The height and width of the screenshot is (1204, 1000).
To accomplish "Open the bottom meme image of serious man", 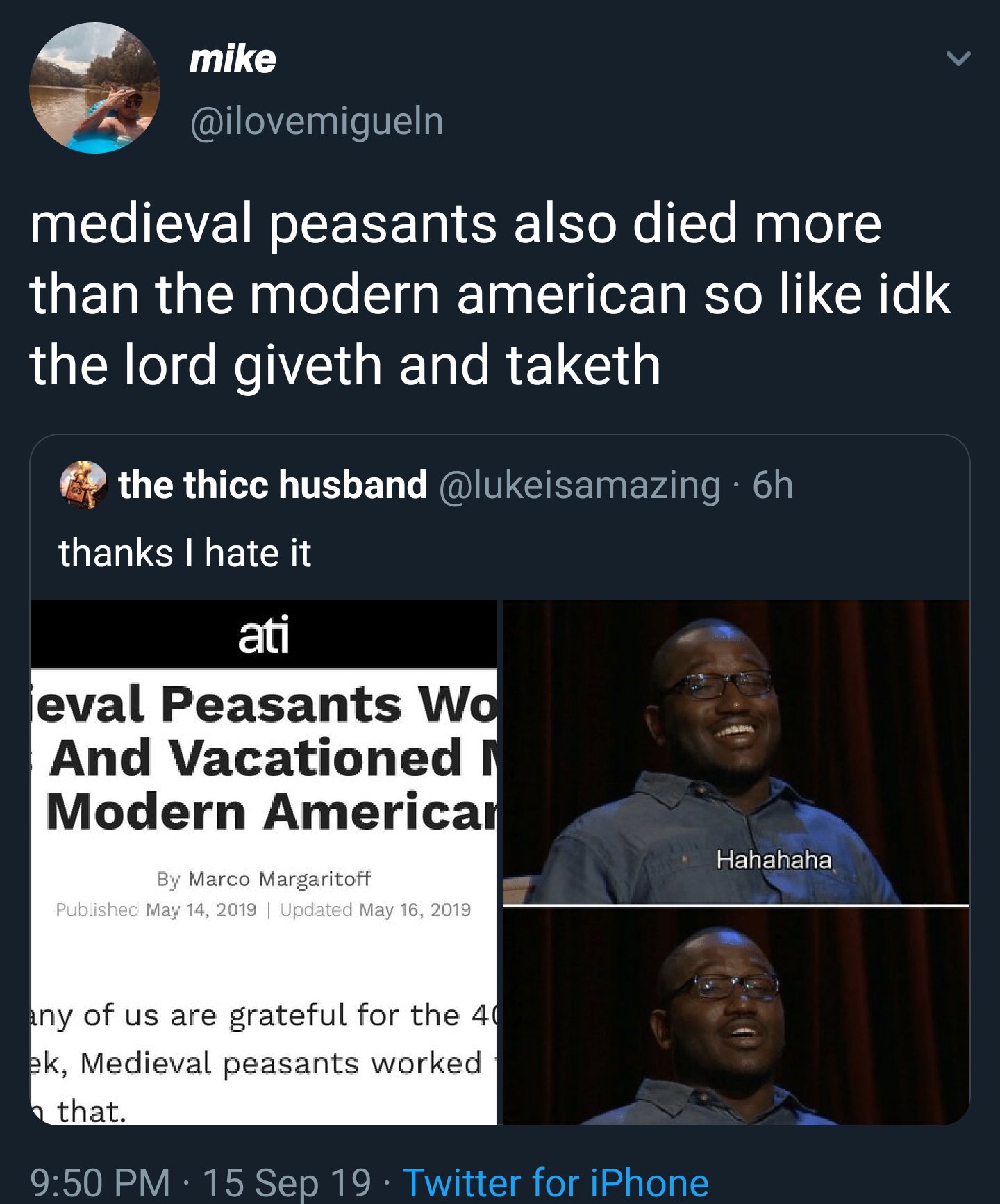I will (x=736, y=1016).
